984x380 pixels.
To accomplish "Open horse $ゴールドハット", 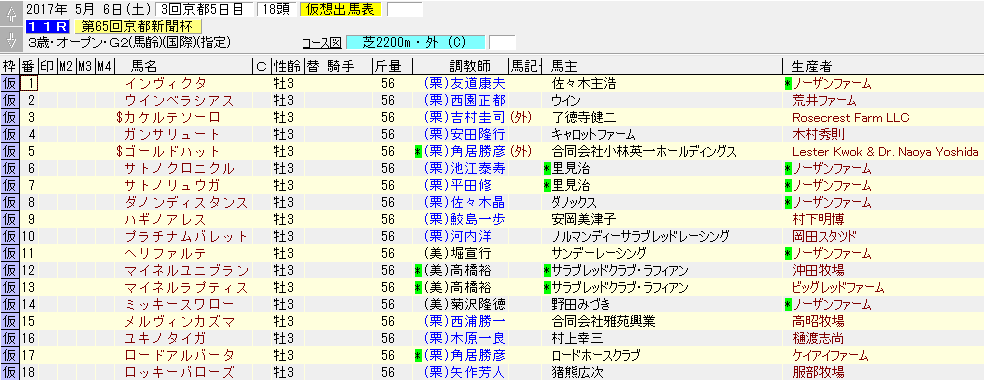I will click(x=168, y=151).
